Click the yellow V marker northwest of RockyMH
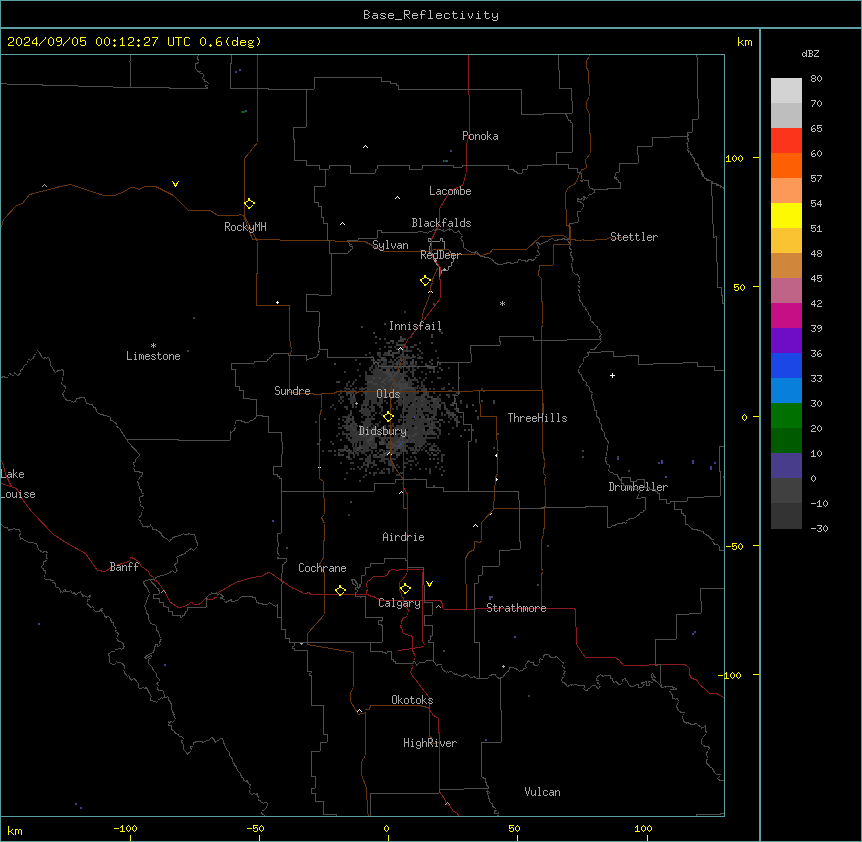The width and height of the screenshot is (862, 842). [x=175, y=184]
